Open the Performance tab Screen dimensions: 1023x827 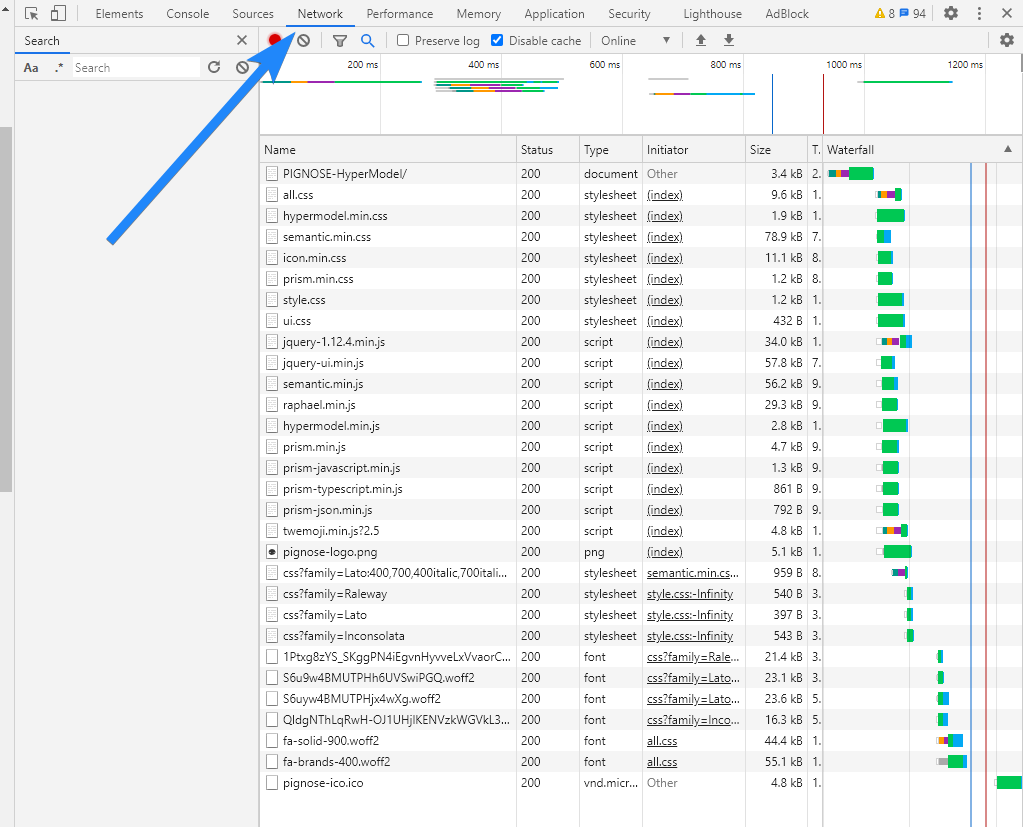[399, 14]
